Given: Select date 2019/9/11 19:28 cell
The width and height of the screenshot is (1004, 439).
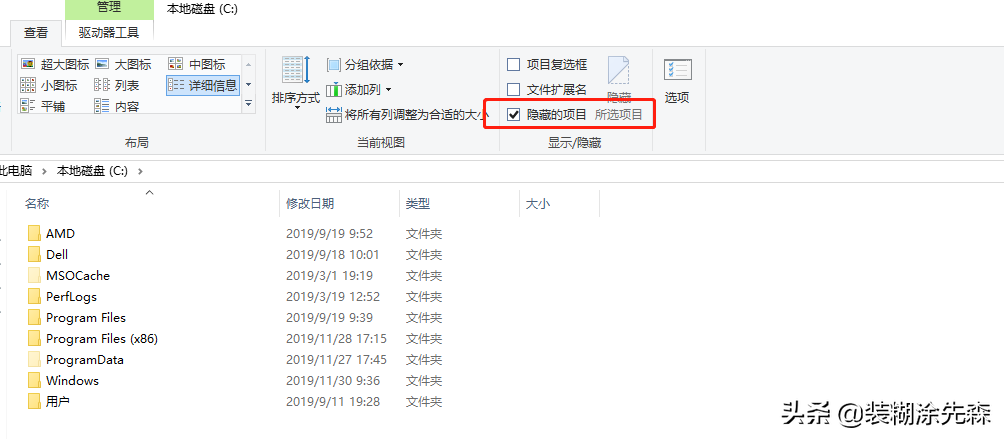Looking at the screenshot, I should tap(333, 402).
